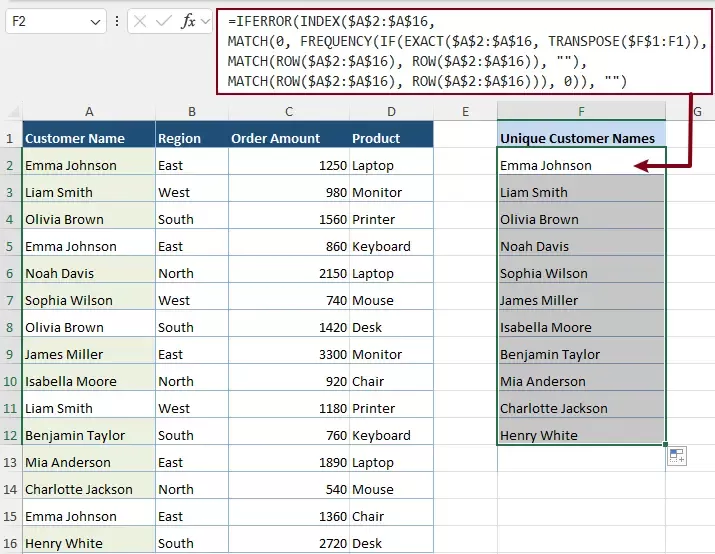
Task: Select column E header
Action: point(465,111)
